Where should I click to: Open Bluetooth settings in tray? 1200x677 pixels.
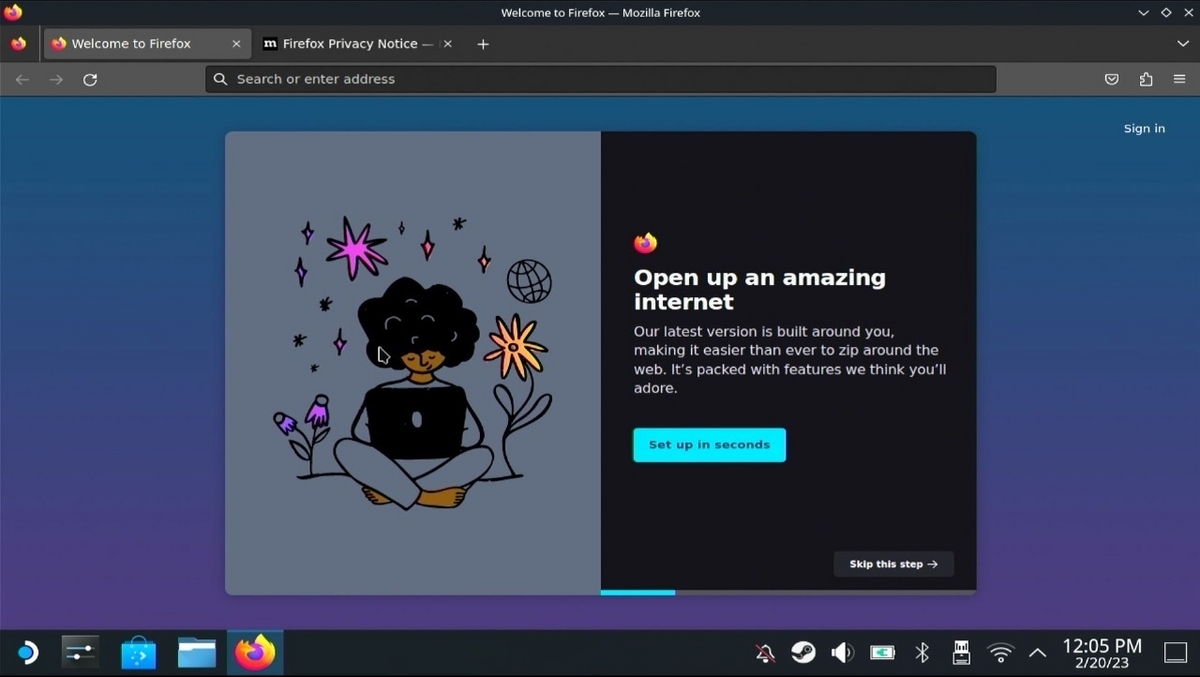tap(922, 653)
